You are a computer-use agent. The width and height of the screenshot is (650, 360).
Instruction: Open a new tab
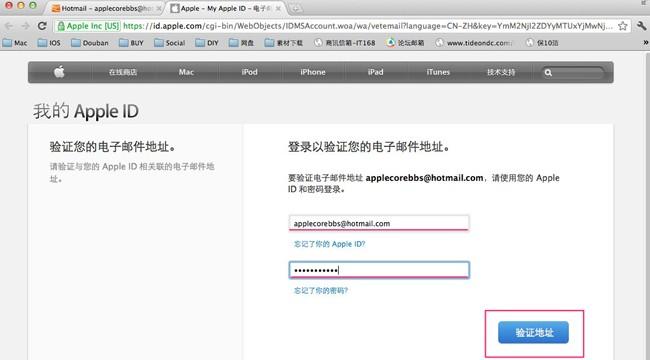tap(295, 8)
